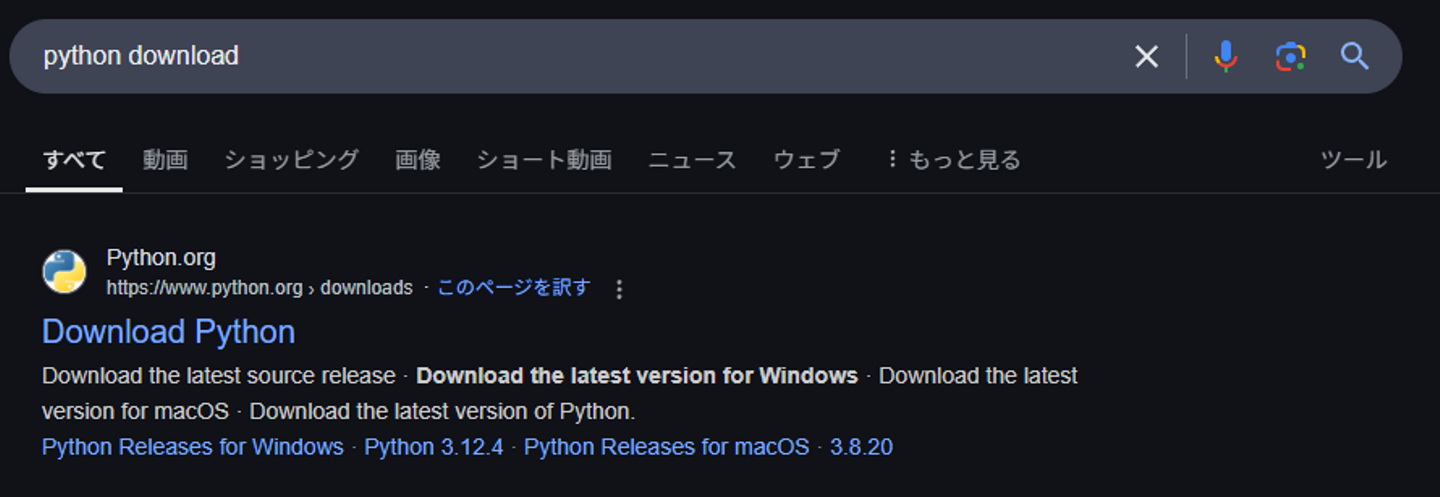Open the ショート動画 tab
Screen dimensions: 1440x497
(x=544, y=160)
